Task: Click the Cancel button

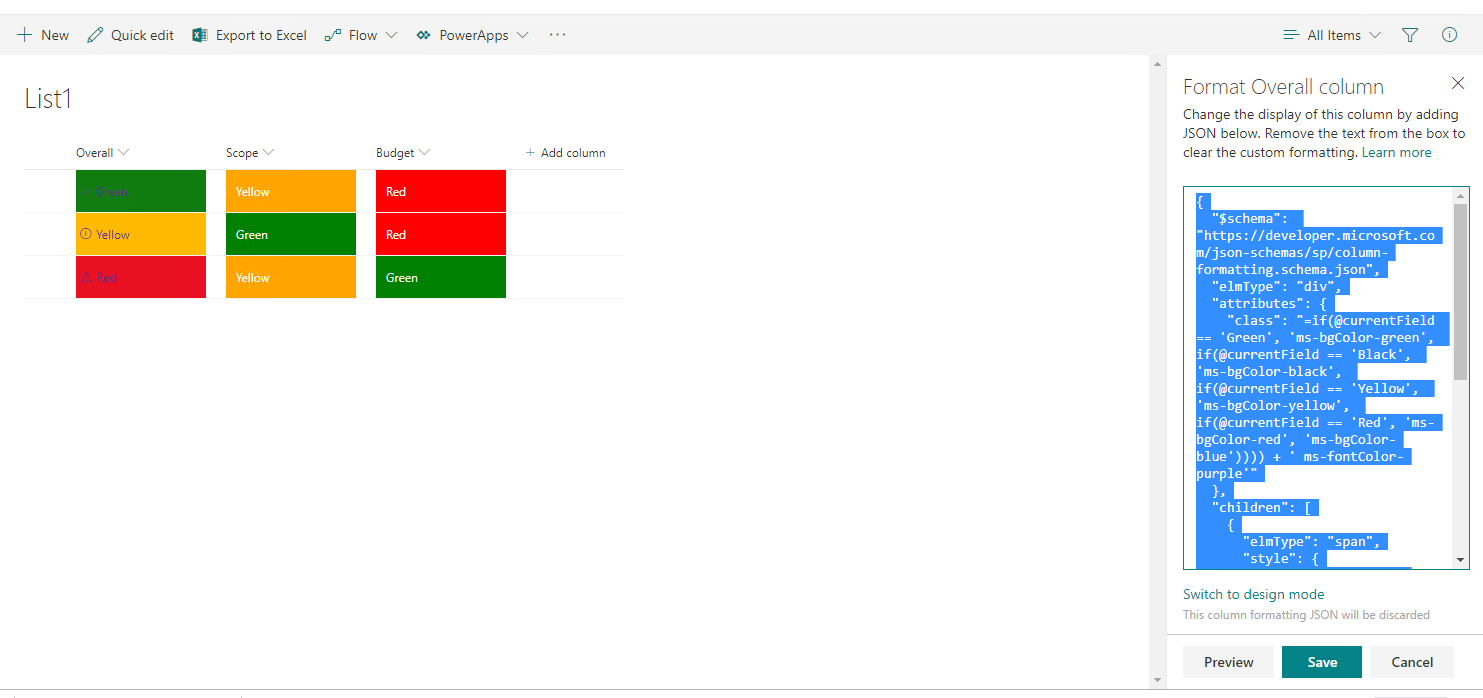Action: [x=1412, y=662]
